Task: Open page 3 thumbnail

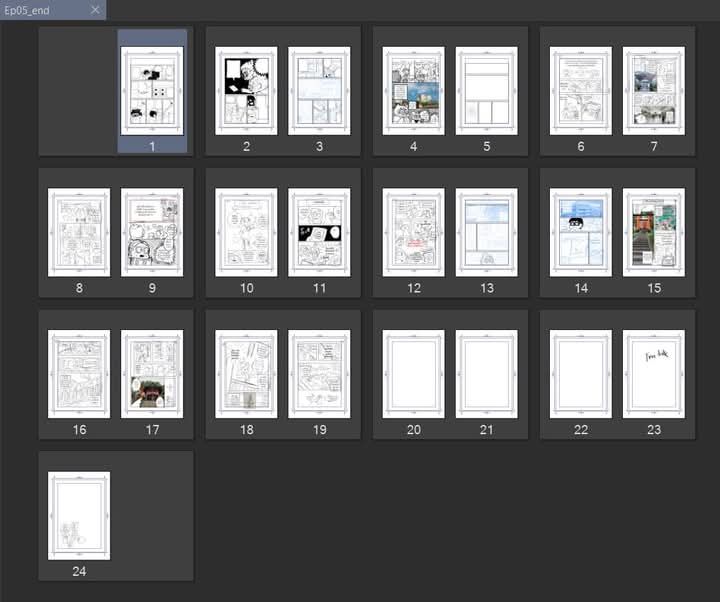Action: (x=319, y=91)
